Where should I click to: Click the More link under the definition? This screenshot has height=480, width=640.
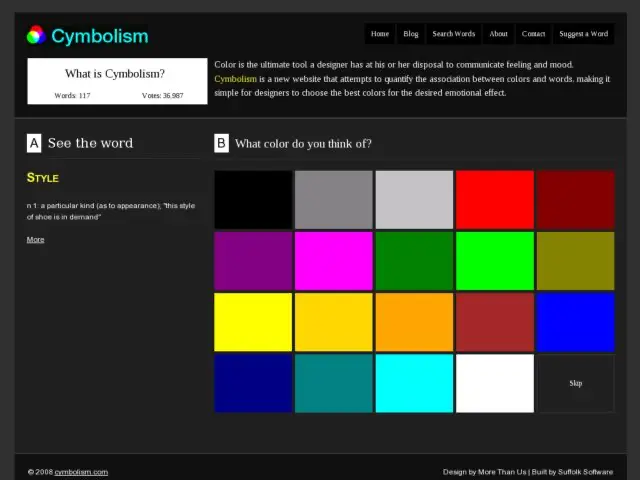(36, 240)
